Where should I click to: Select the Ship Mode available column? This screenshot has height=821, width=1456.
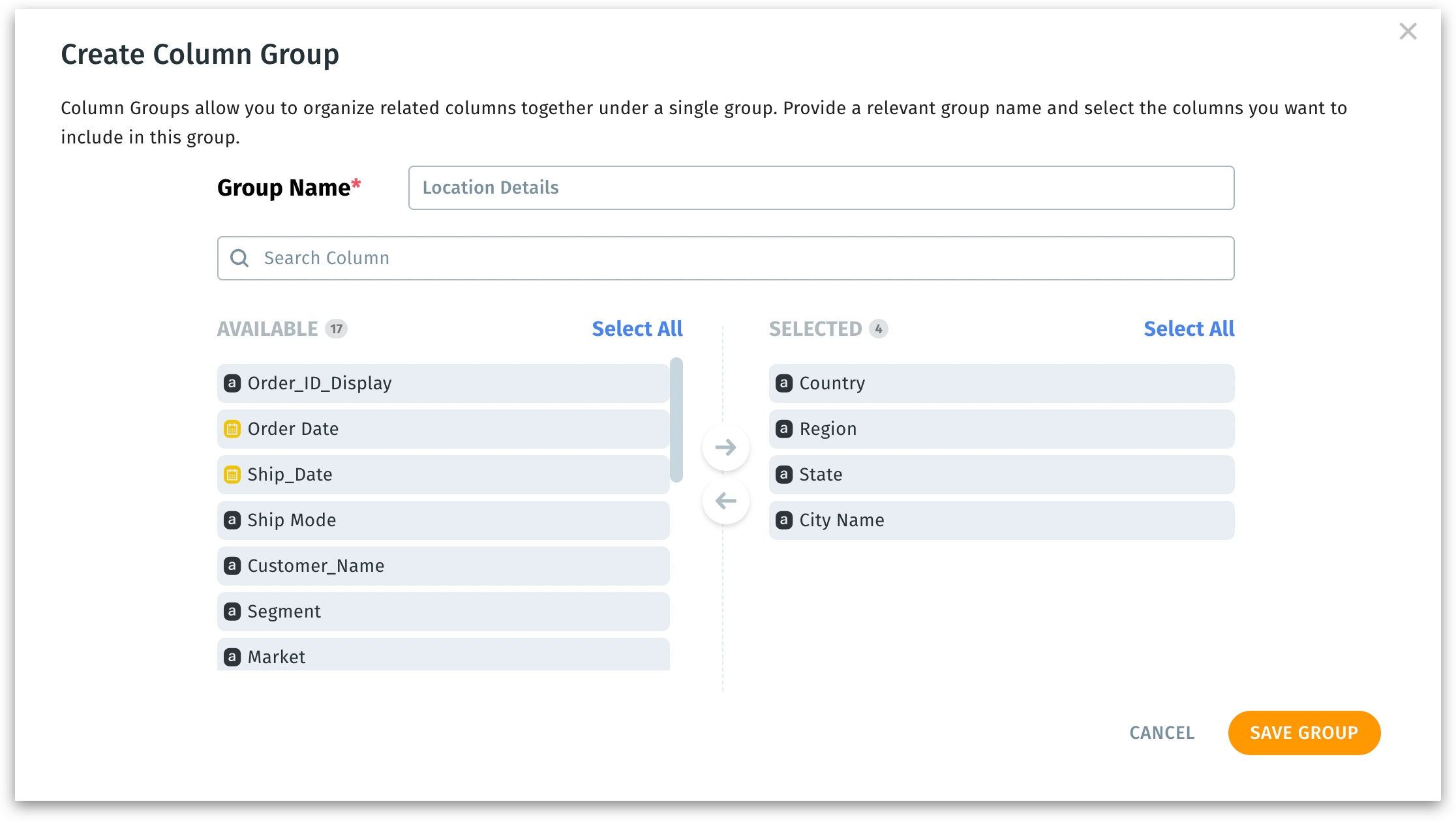point(442,520)
